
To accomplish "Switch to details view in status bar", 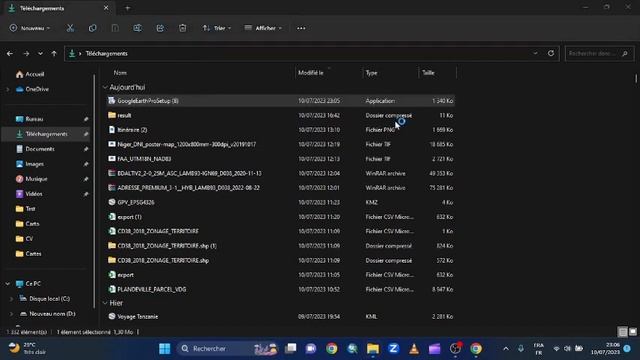I will [x=622, y=332].
